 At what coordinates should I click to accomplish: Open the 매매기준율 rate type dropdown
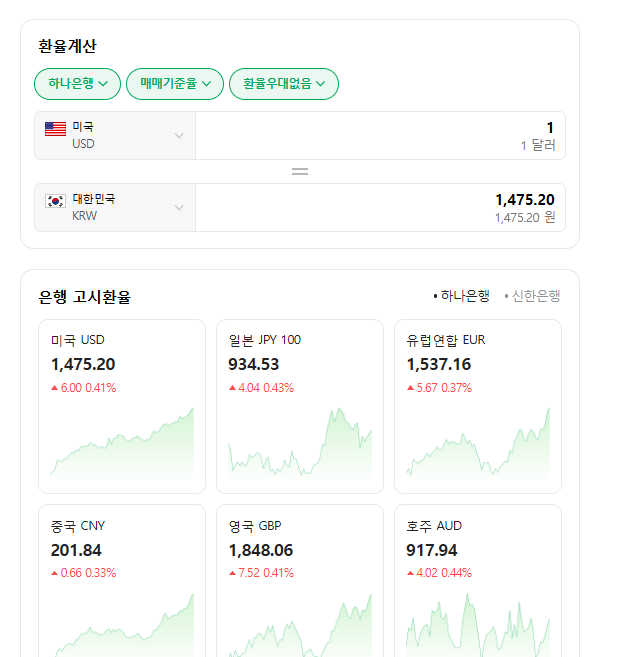[175, 84]
